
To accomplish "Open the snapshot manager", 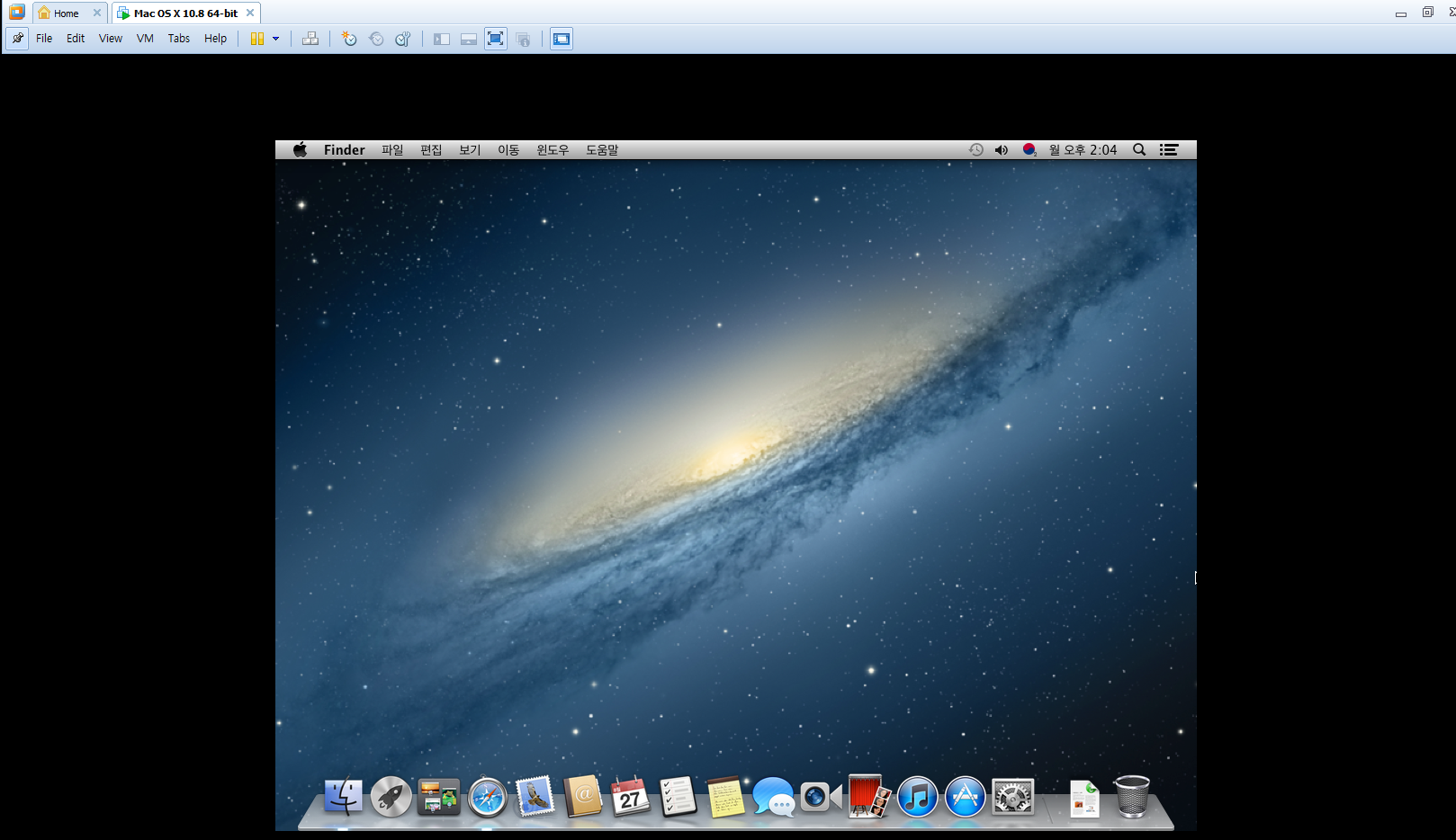I will click(403, 39).
